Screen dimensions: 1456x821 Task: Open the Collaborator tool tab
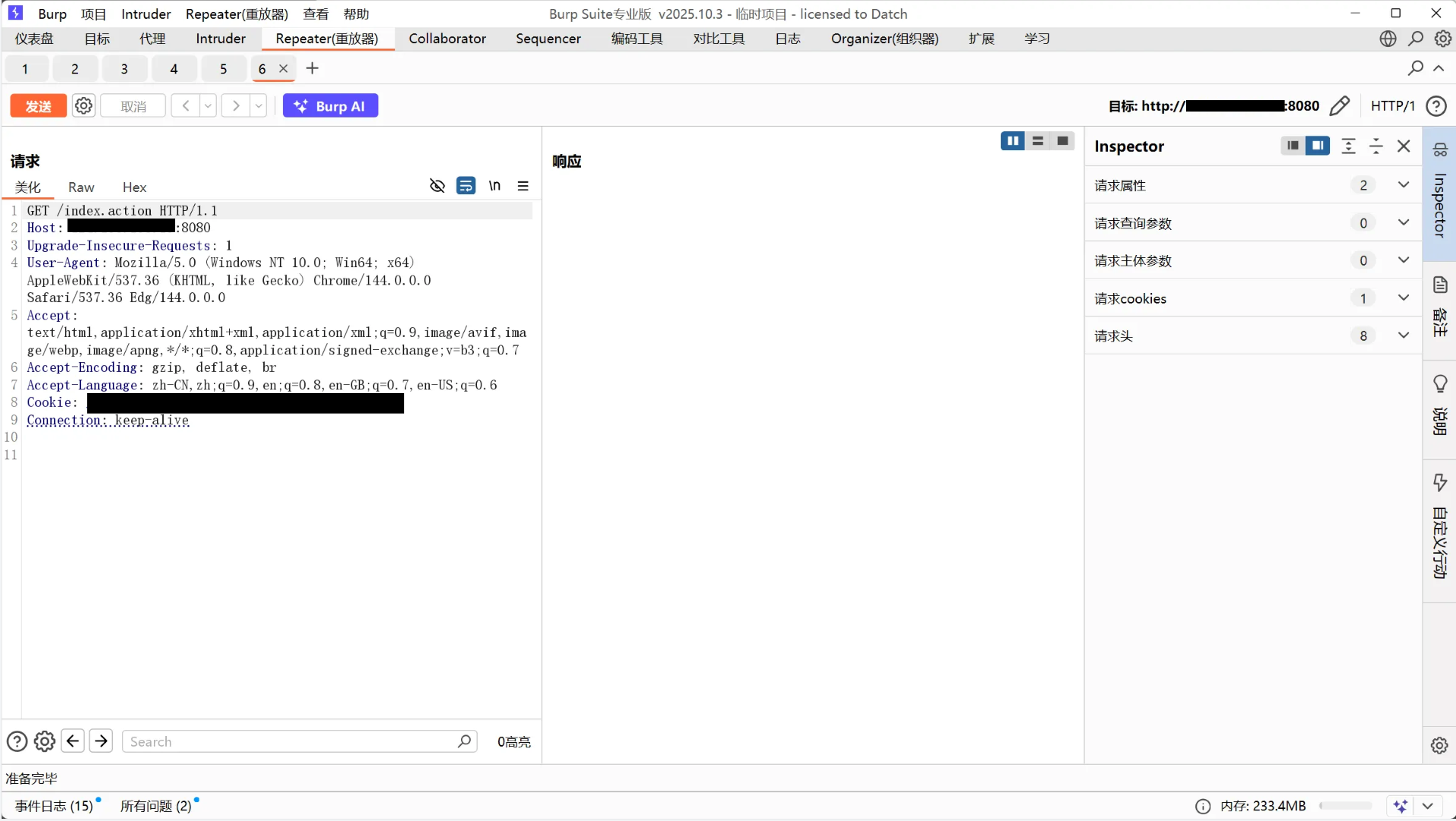pyautogui.click(x=447, y=39)
